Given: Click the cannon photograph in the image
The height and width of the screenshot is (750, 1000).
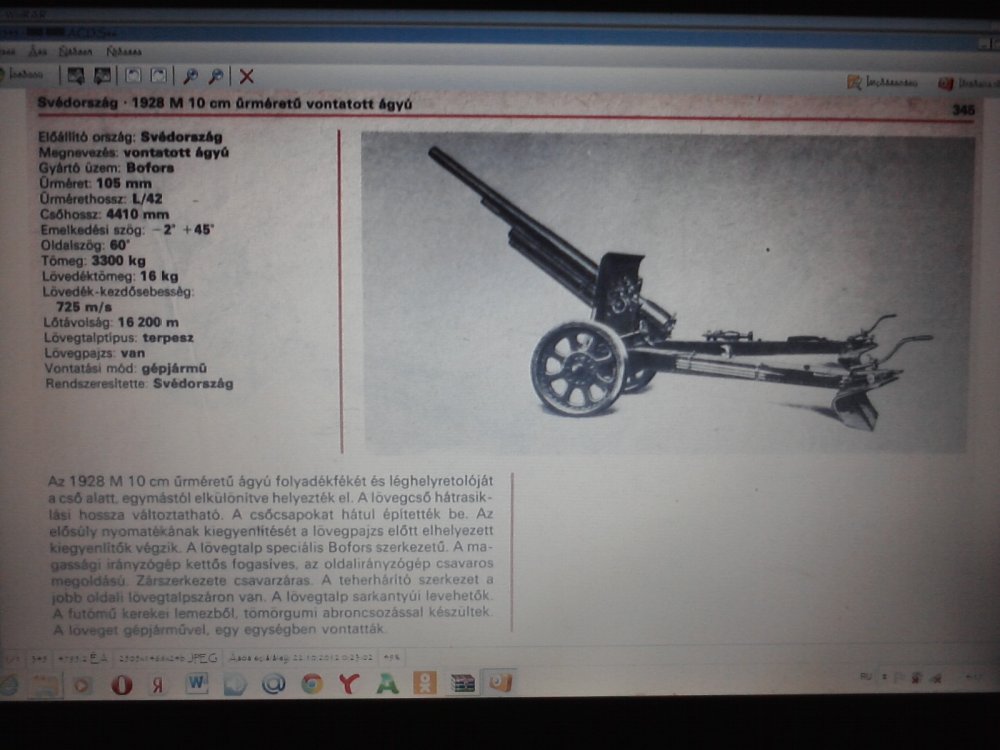Looking at the screenshot, I should pos(666,292).
